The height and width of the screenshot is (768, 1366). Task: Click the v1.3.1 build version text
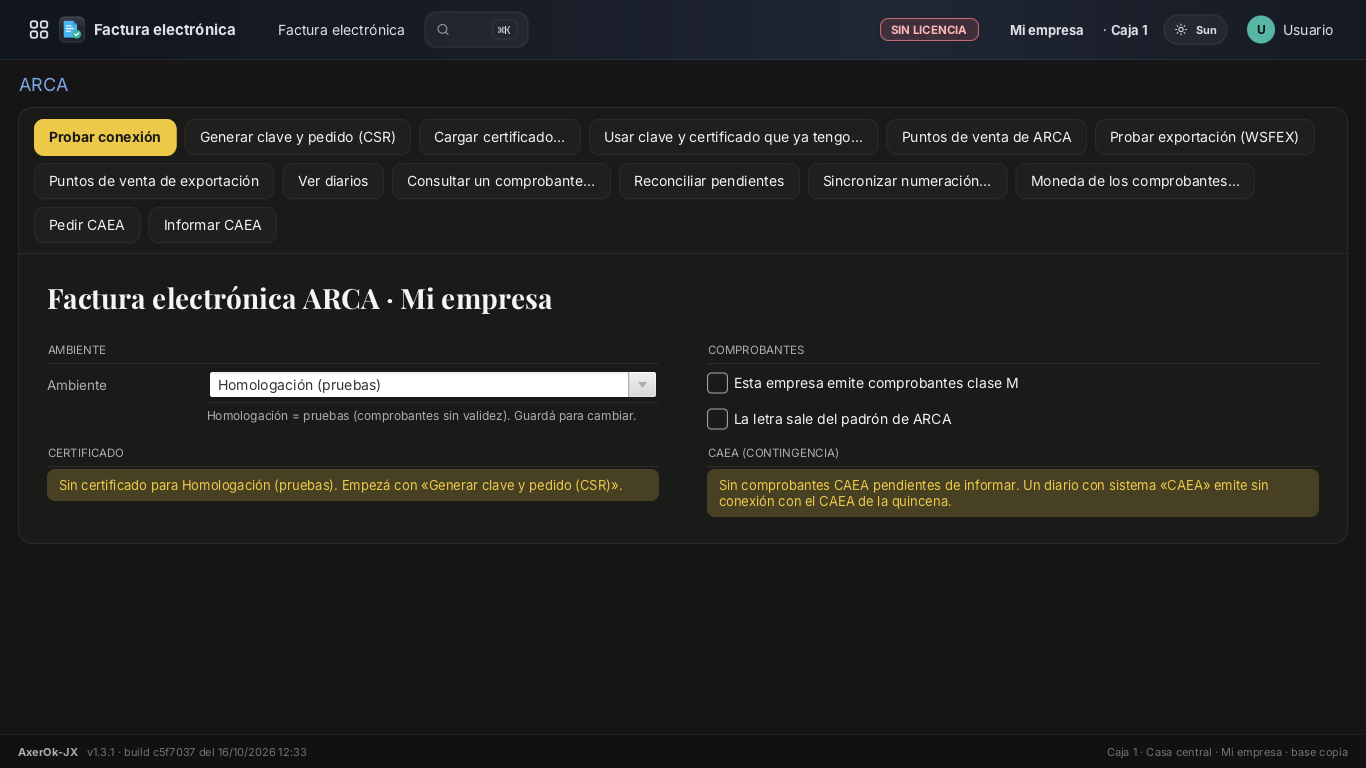(197, 752)
